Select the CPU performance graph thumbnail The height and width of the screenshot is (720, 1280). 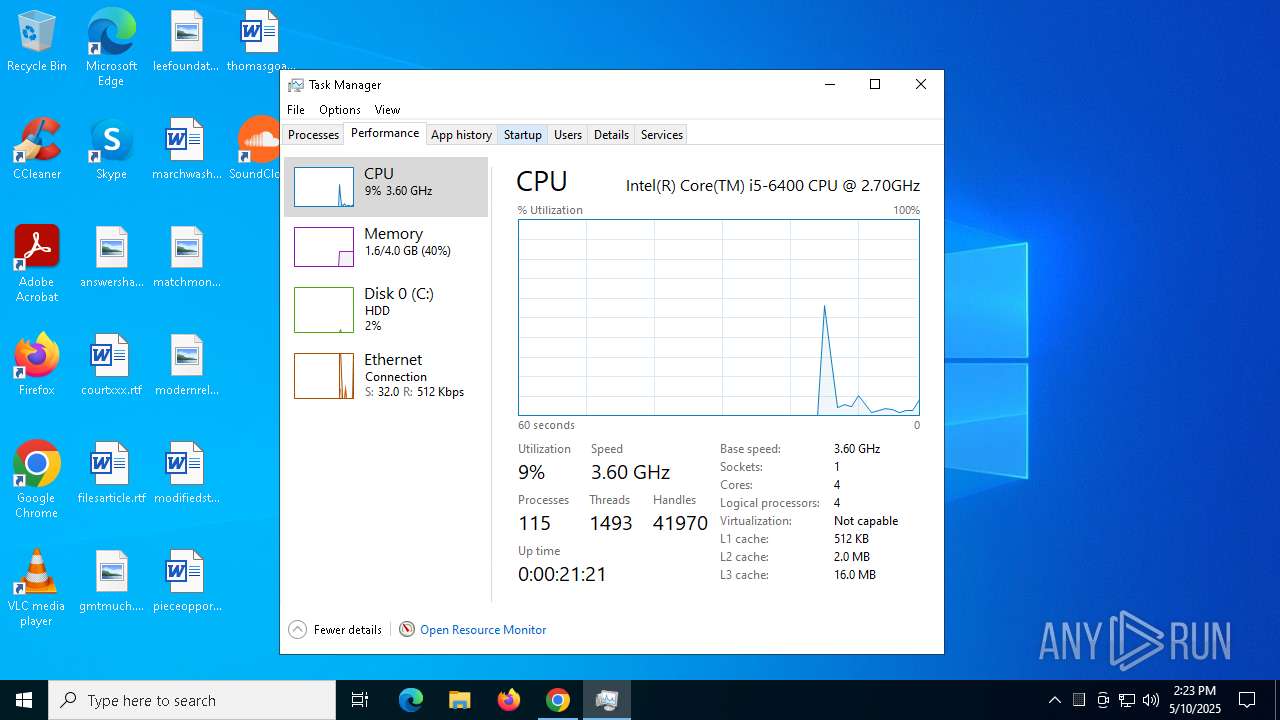click(x=324, y=187)
